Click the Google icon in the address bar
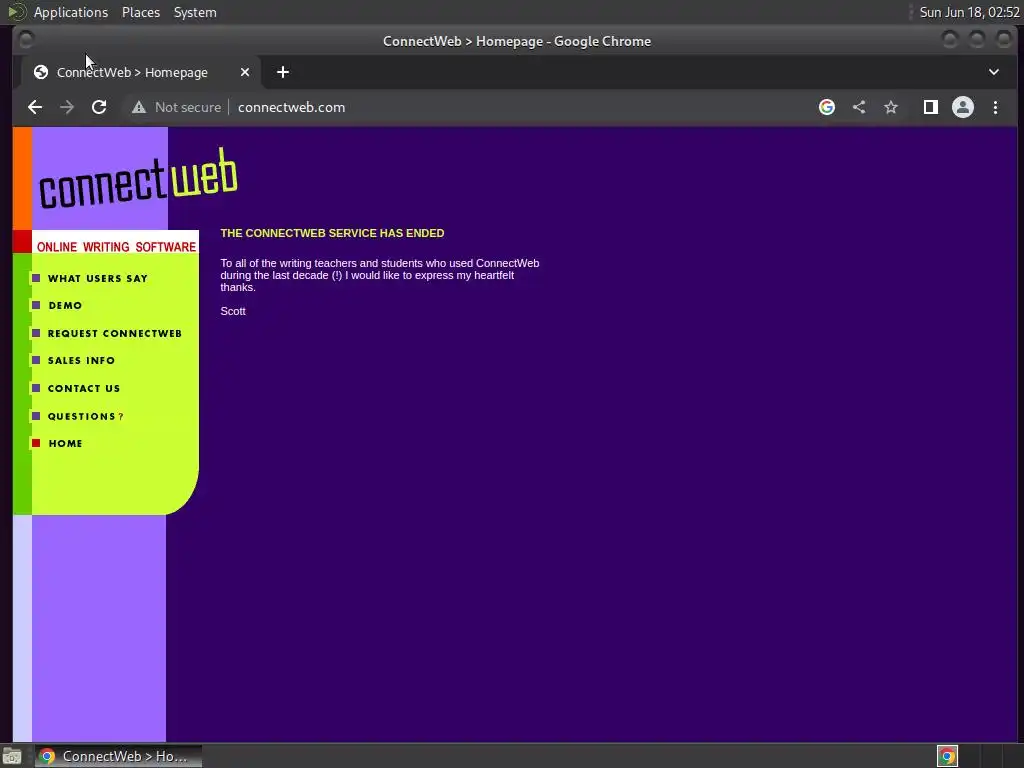Image resolution: width=1024 pixels, height=768 pixels. [827, 107]
